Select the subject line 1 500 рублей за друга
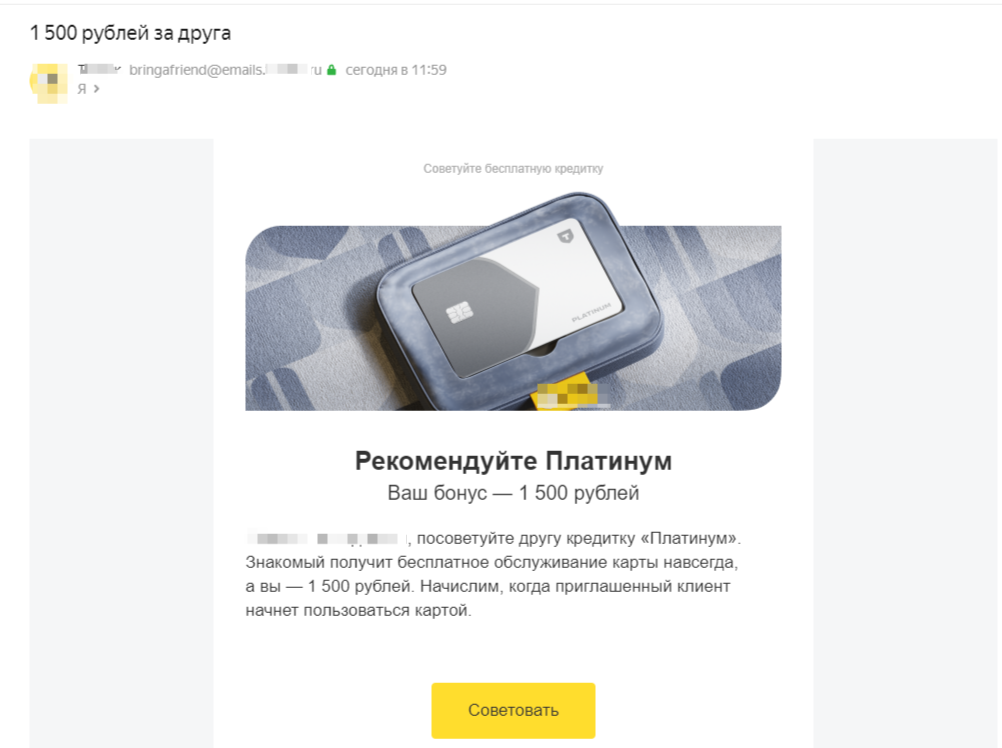 130,33
